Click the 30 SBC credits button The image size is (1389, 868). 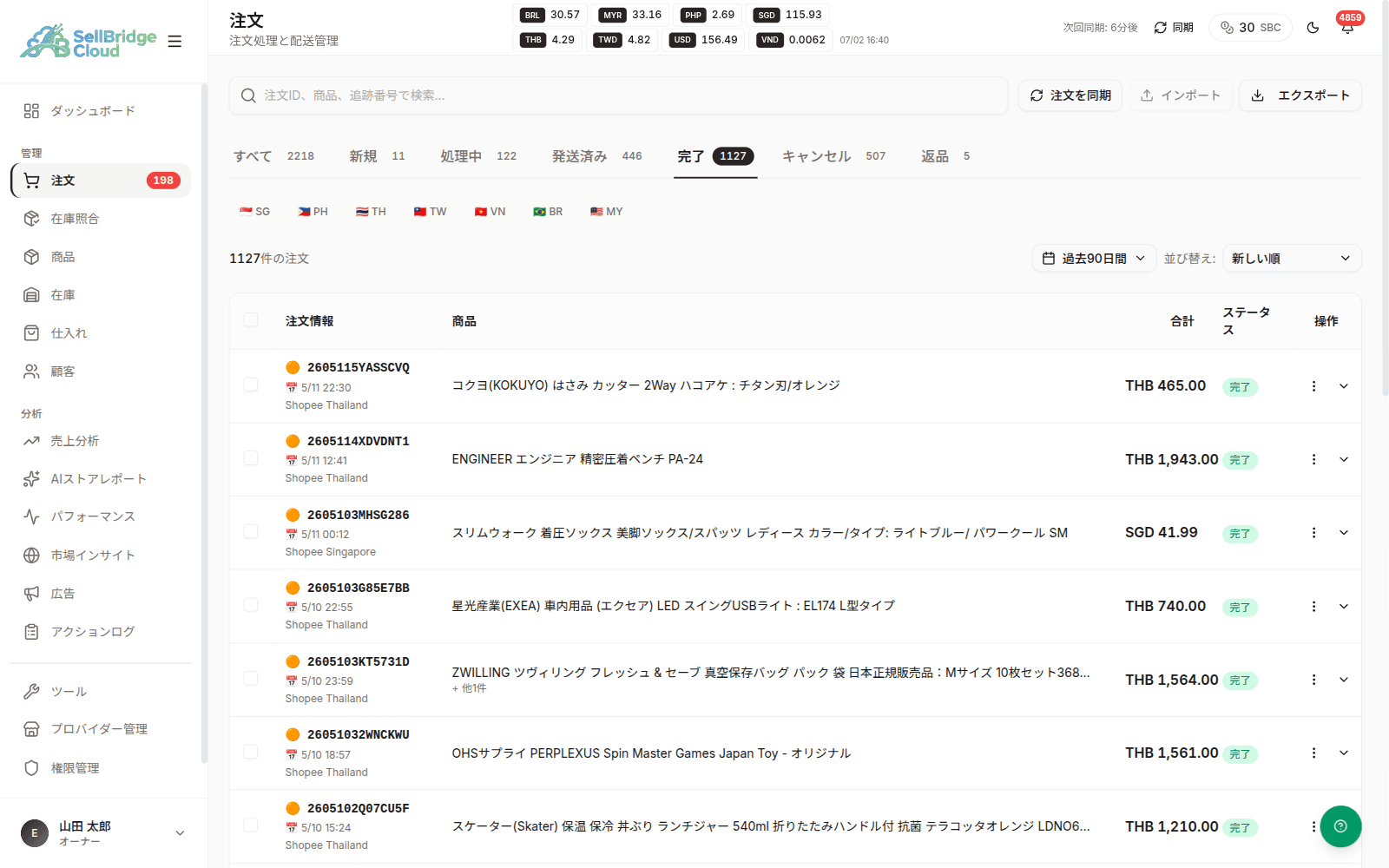pos(1251,28)
